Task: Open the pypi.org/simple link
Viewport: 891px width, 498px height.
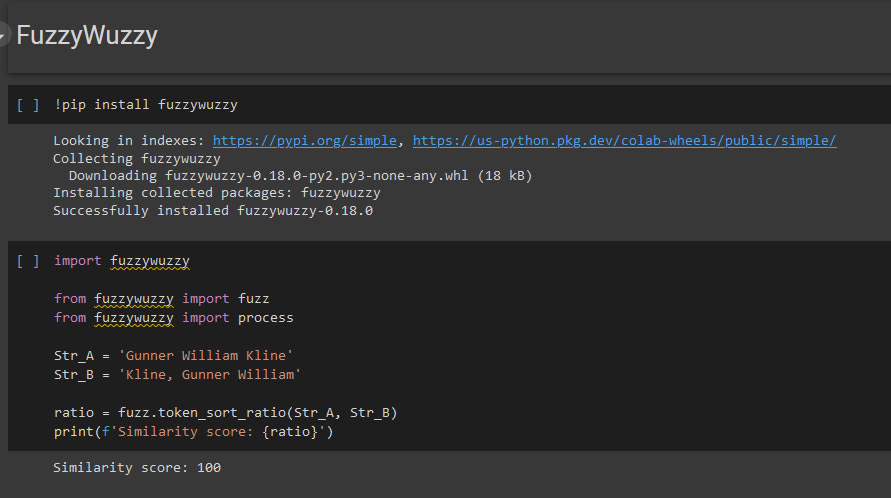Action: tap(305, 140)
